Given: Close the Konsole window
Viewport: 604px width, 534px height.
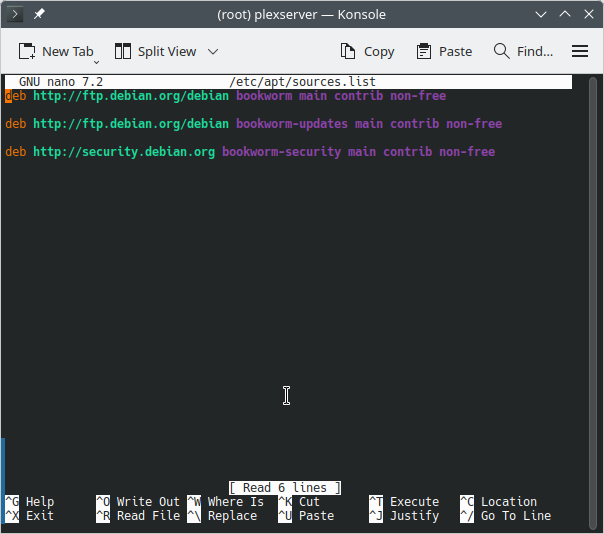Looking at the screenshot, I should click(x=589, y=15).
